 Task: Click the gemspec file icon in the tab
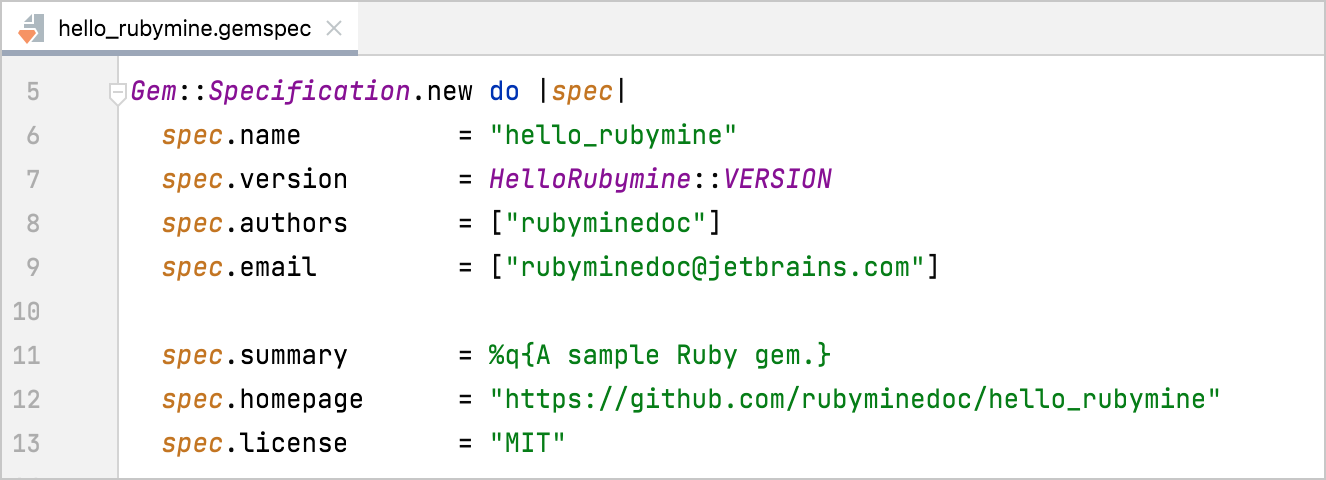[31, 27]
